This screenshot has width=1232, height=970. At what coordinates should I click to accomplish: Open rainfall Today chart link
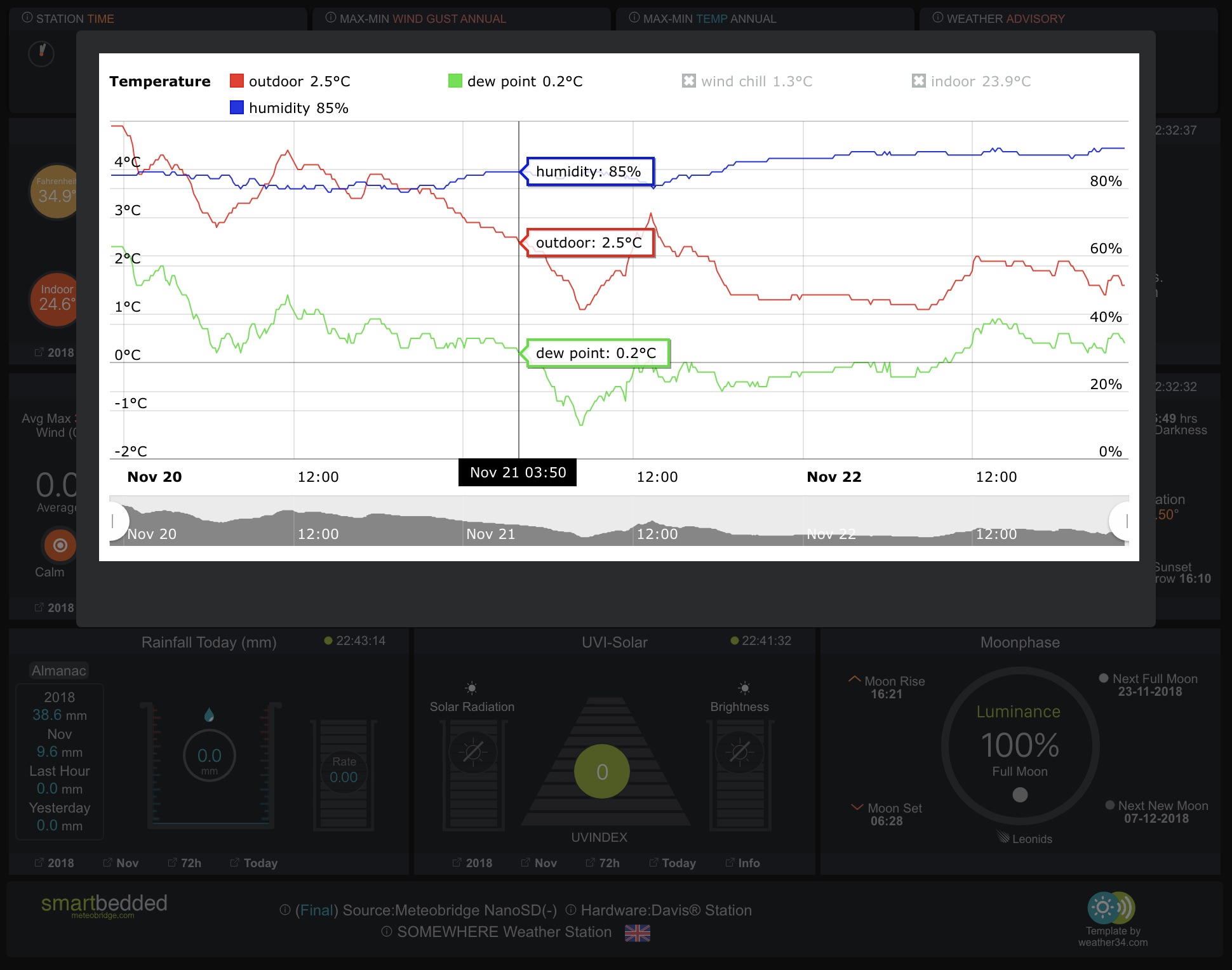[254, 863]
